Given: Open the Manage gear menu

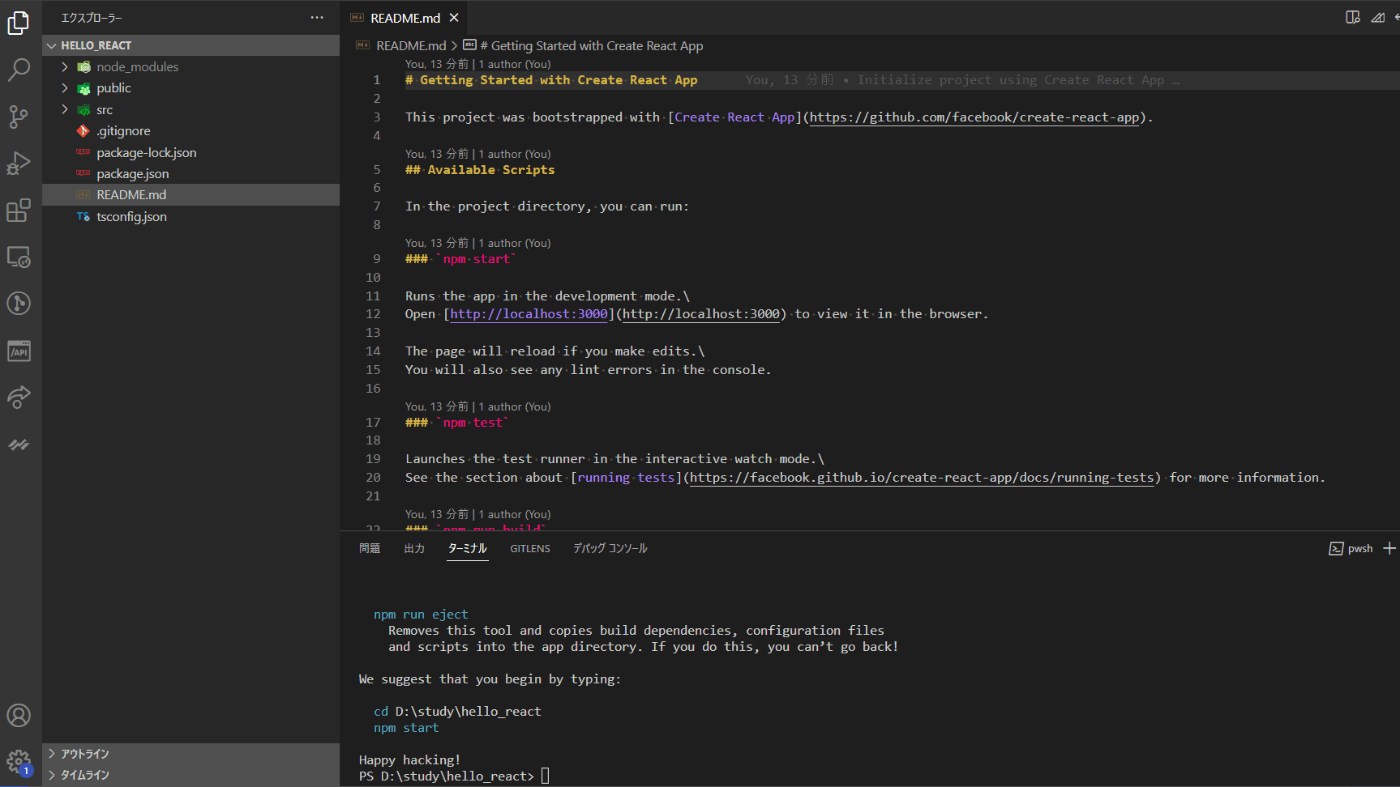Looking at the screenshot, I should coord(18,762).
